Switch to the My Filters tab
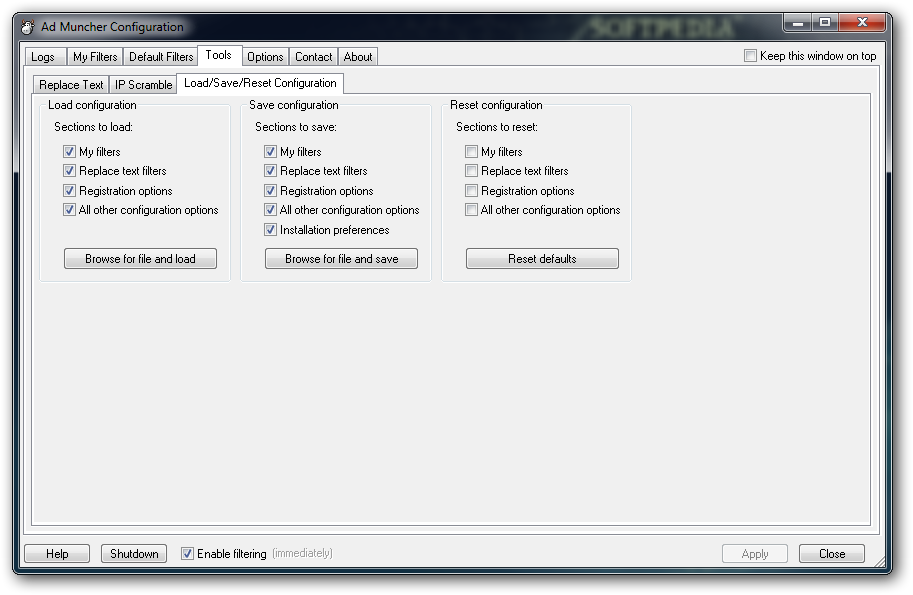This screenshot has width=913, height=595. tap(95, 56)
